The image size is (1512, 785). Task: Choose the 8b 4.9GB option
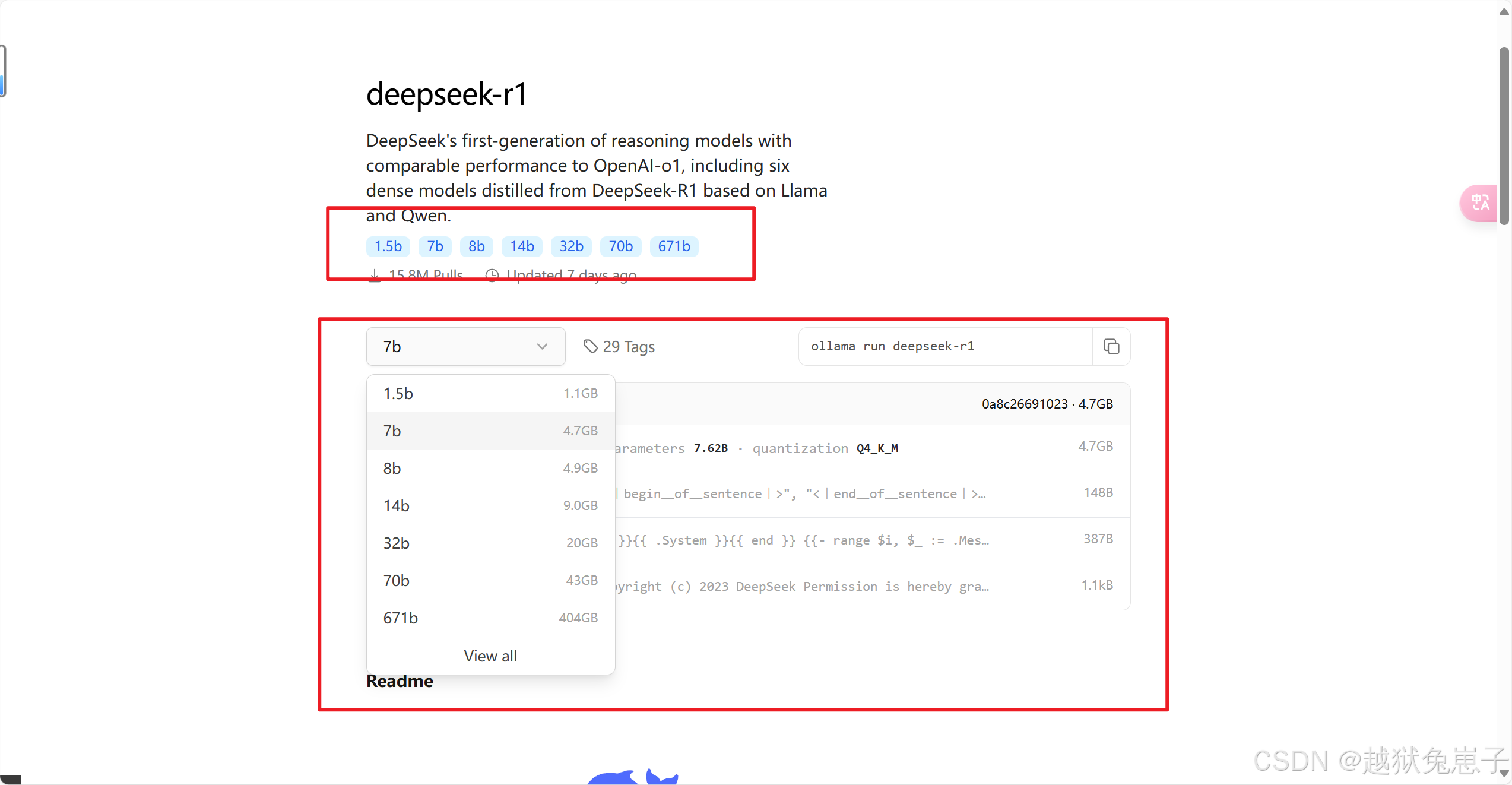(x=490, y=469)
